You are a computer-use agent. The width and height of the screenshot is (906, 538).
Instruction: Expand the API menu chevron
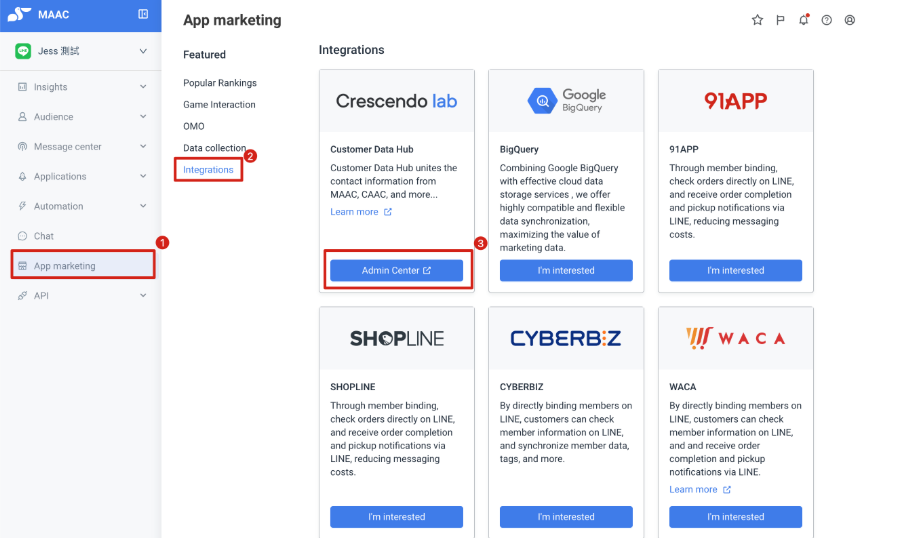pyautogui.click(x=143, y=295)
